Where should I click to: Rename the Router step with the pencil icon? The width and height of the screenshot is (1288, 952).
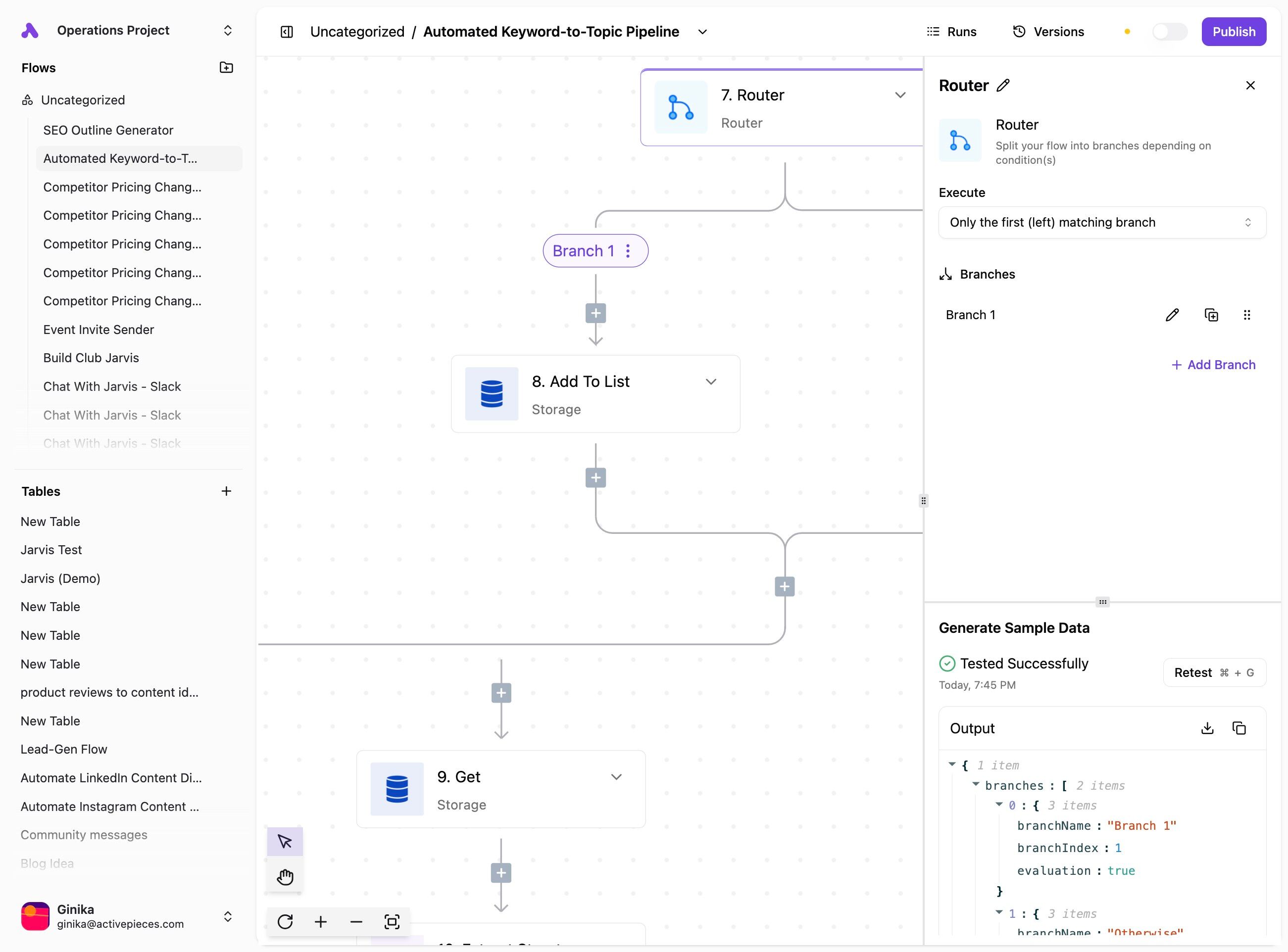click(1003, 85)
